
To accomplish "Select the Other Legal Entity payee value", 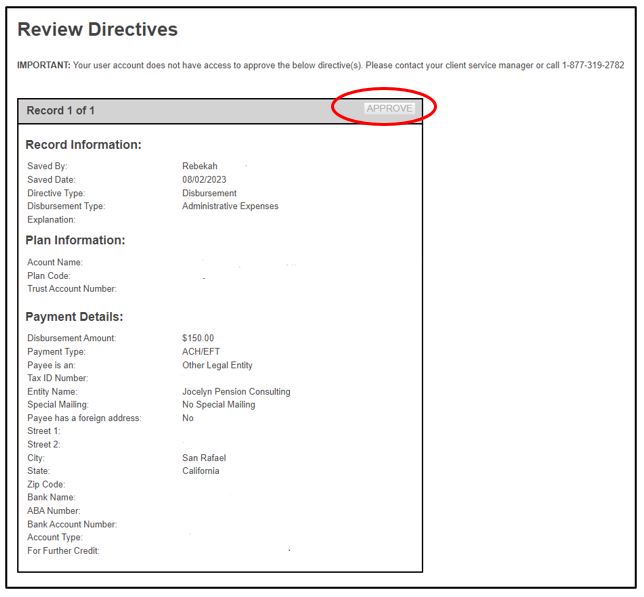I will click(217, 365).
